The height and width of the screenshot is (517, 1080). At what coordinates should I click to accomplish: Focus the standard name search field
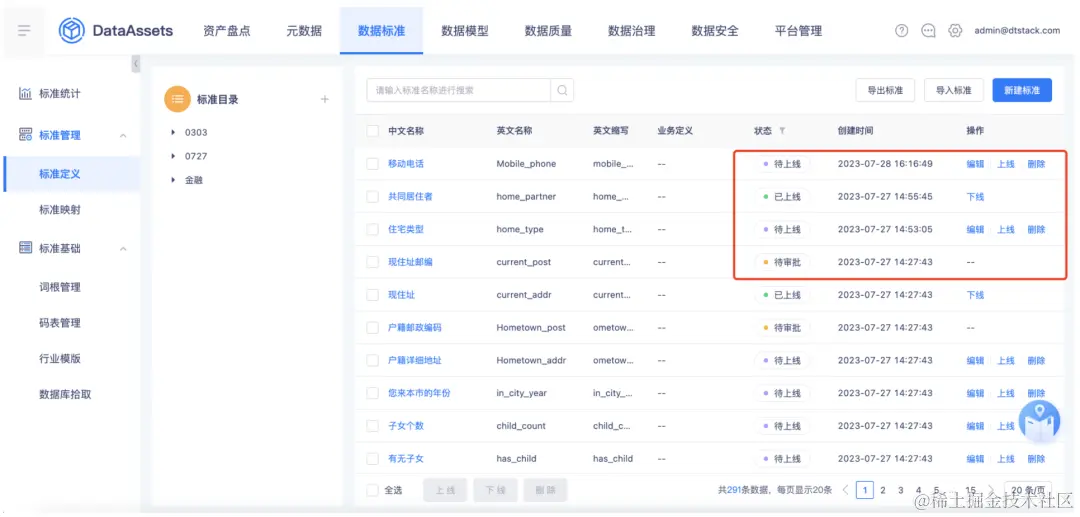click(x=459, y=90)
